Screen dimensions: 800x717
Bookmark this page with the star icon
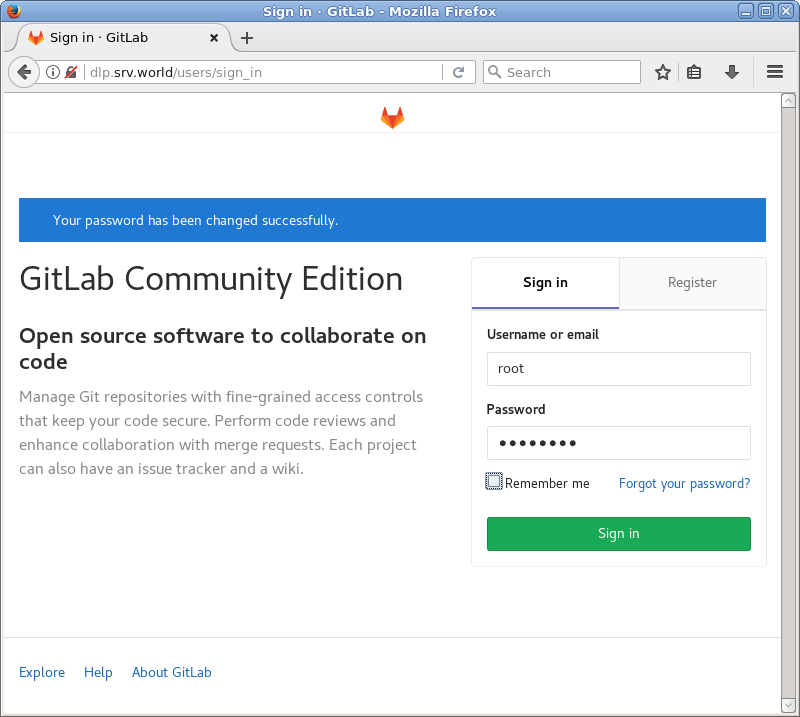click(x=663, y=72)
